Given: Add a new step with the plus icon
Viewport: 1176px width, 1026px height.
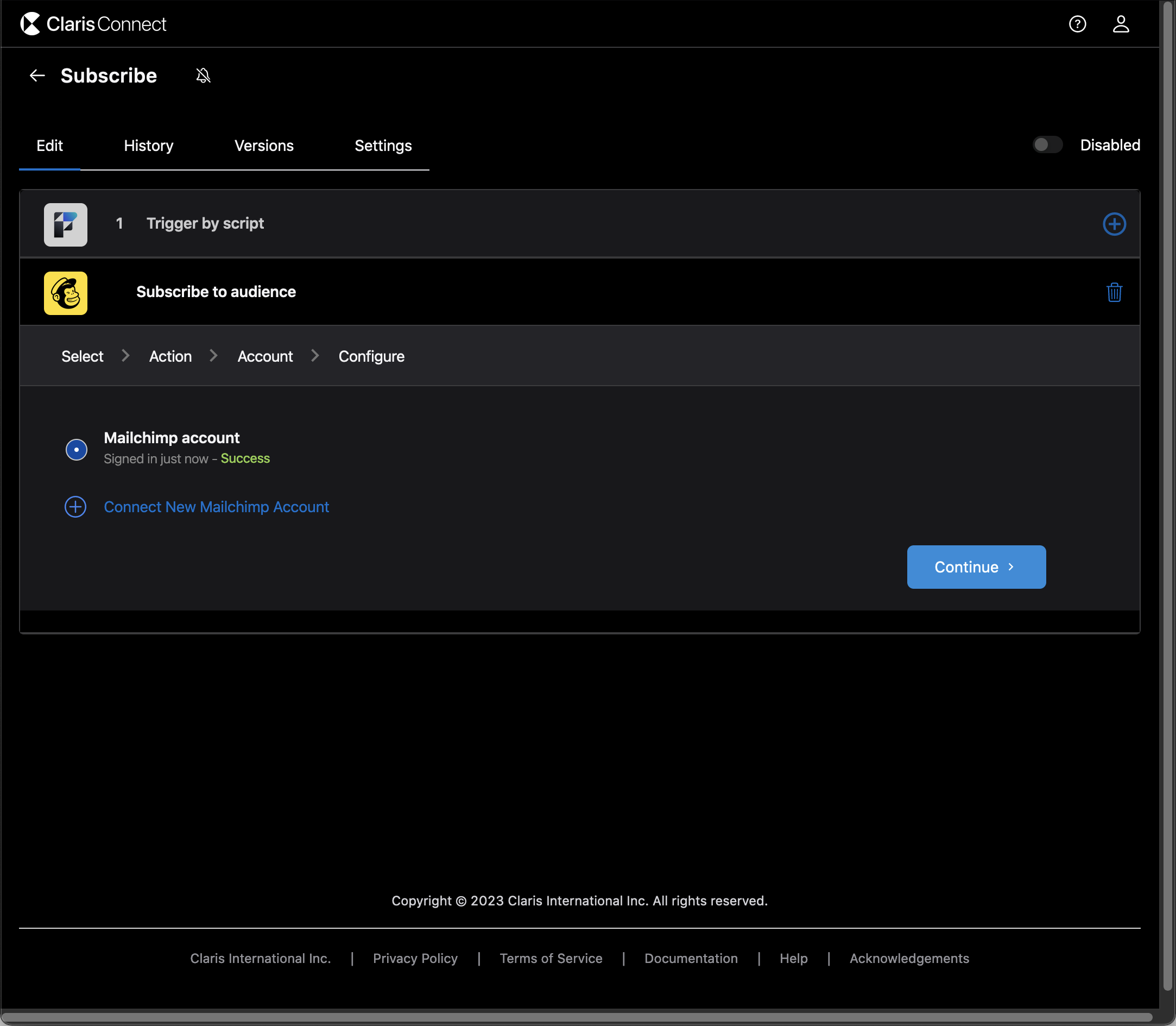Looking at the screenshot, I should tap(1114, 224).
